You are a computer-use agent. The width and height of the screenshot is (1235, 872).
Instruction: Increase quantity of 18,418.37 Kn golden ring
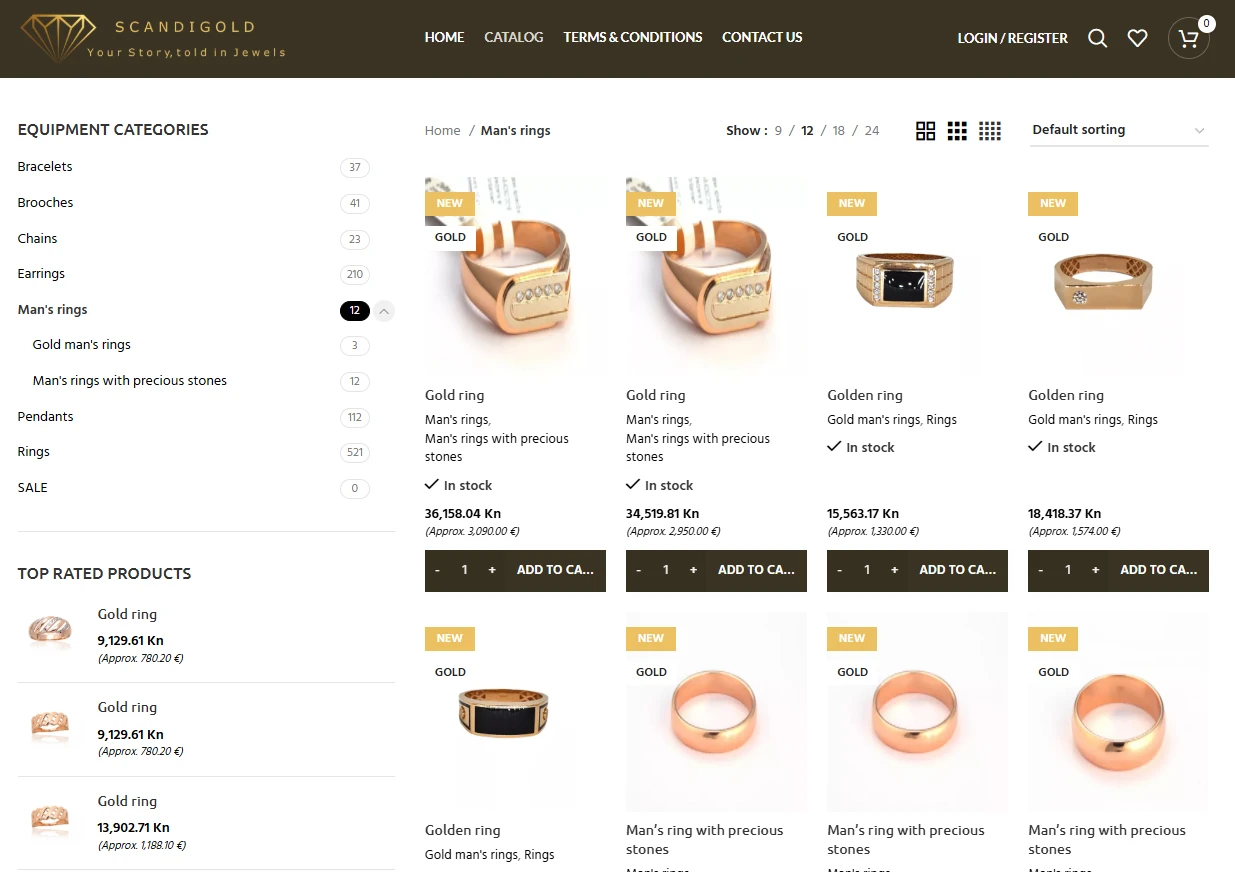pos(1095,570)
